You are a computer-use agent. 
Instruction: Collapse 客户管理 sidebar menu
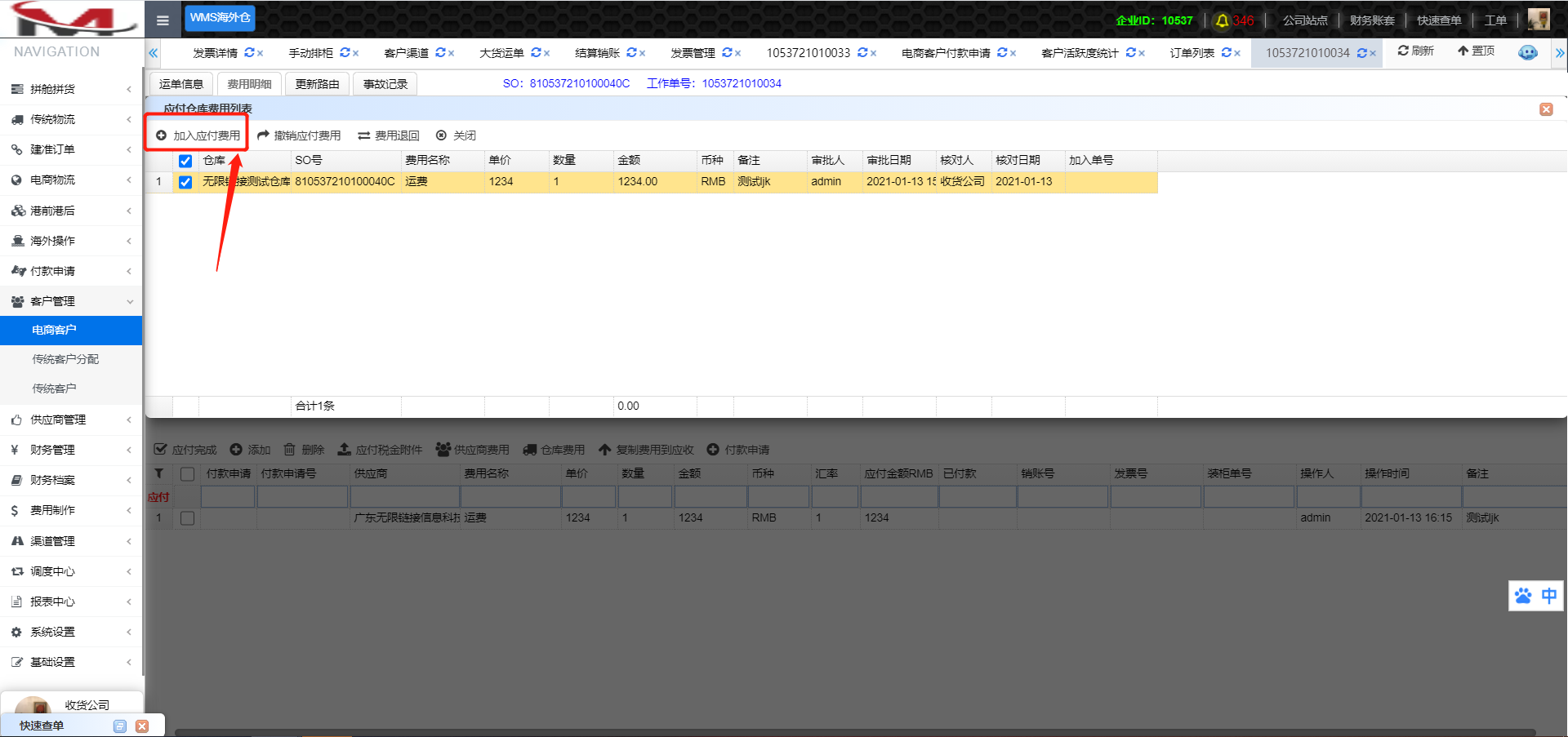[71, 301]
